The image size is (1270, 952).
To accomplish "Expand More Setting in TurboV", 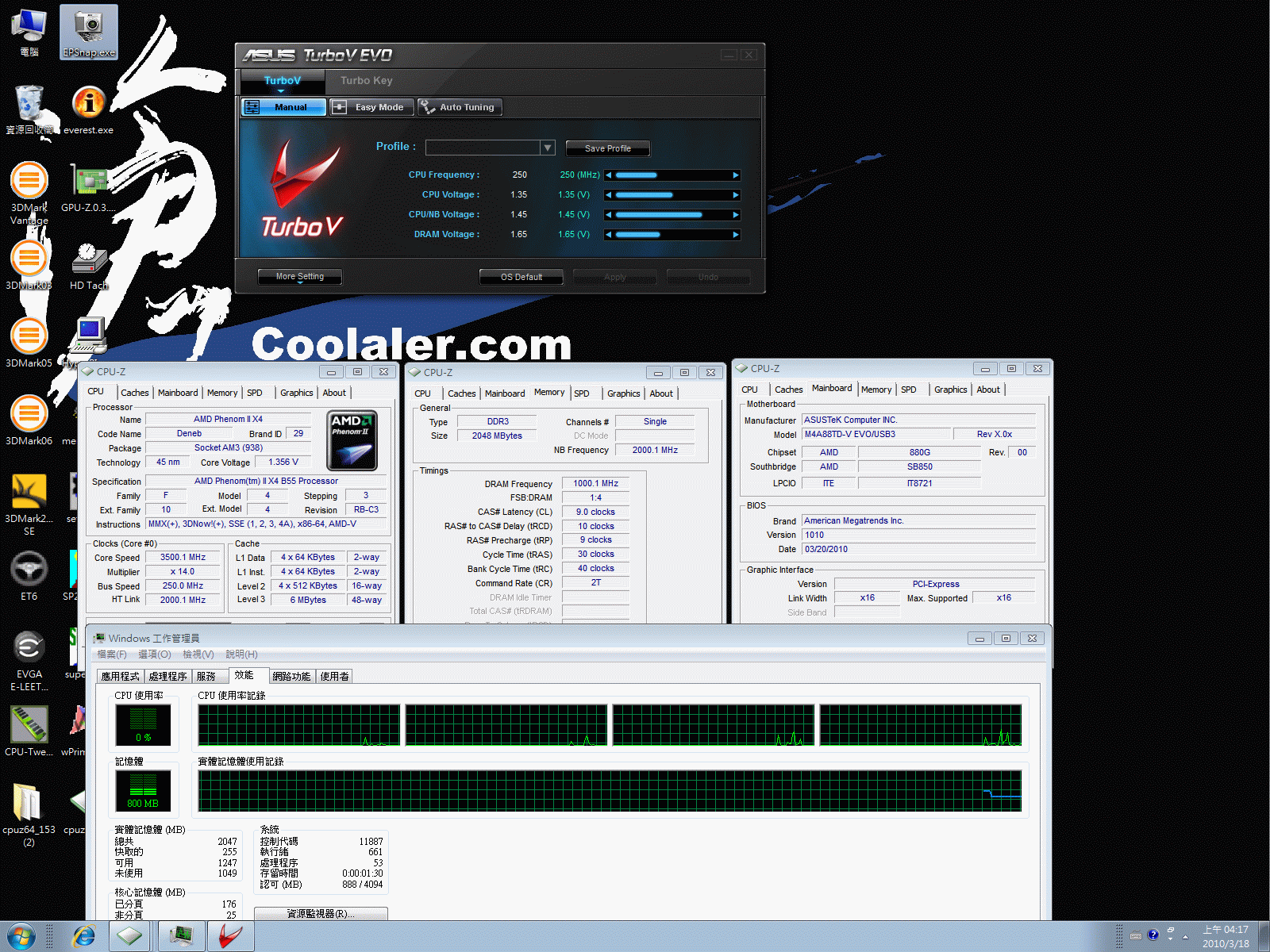I will pyautogui.click(x=300, y=277).
